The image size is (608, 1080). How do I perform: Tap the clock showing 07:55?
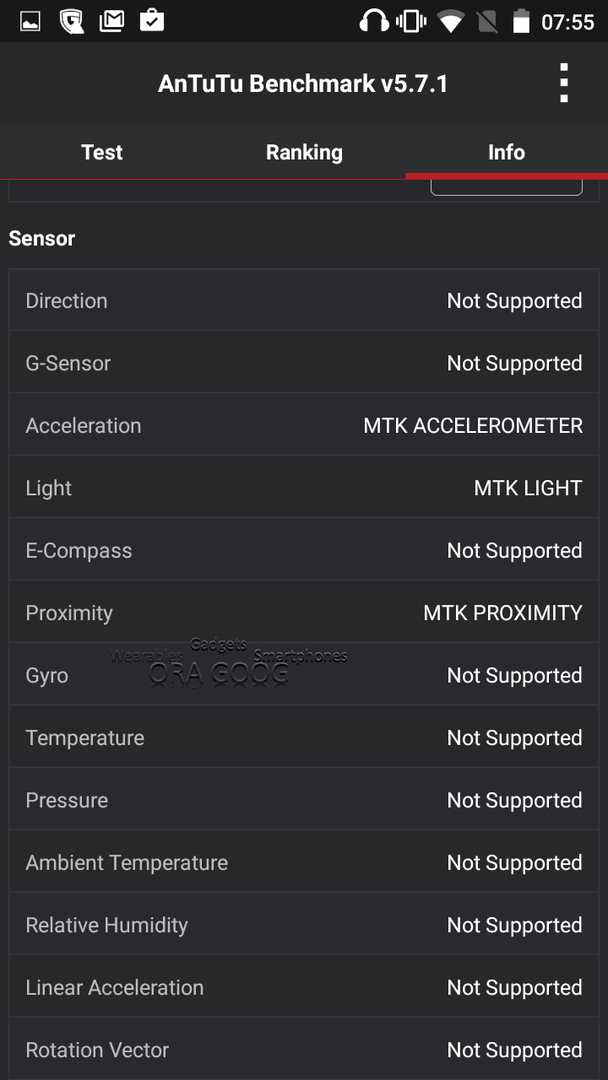click(567, 22)
